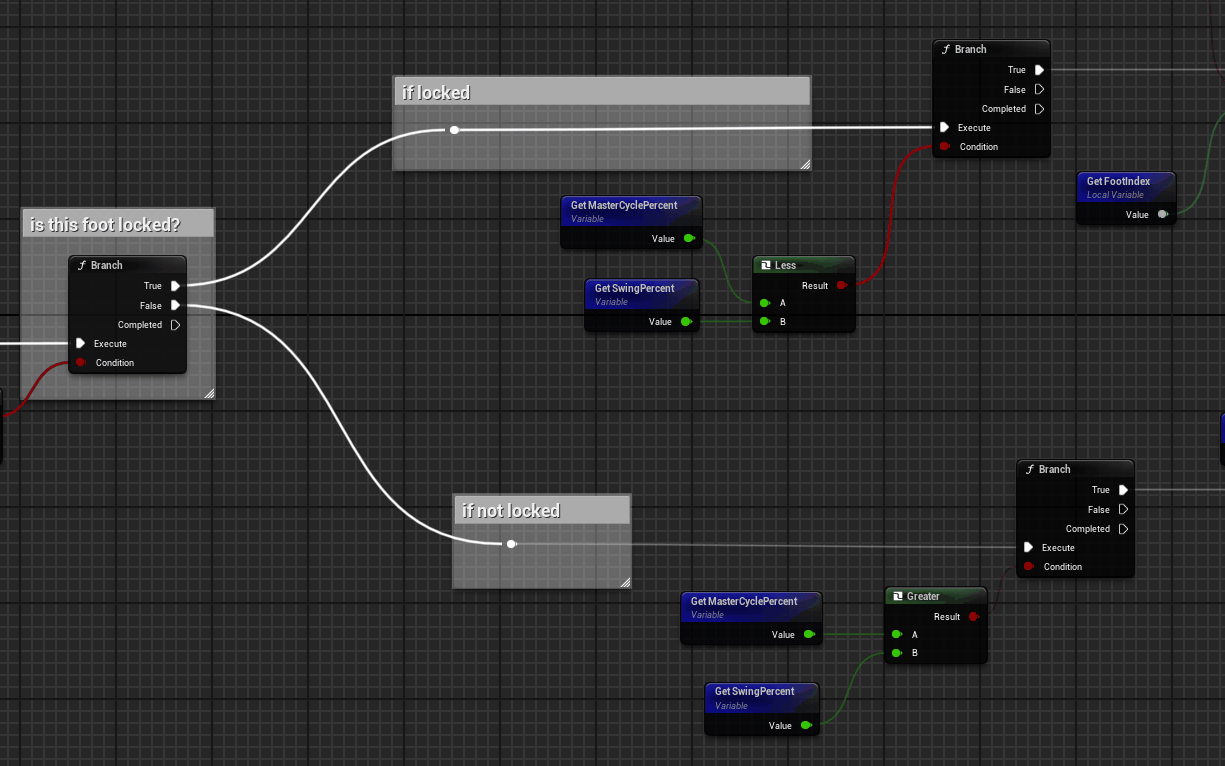
Task: Click the Execute pin on the Branch wired to Less
Action: (x=945, y=127)
